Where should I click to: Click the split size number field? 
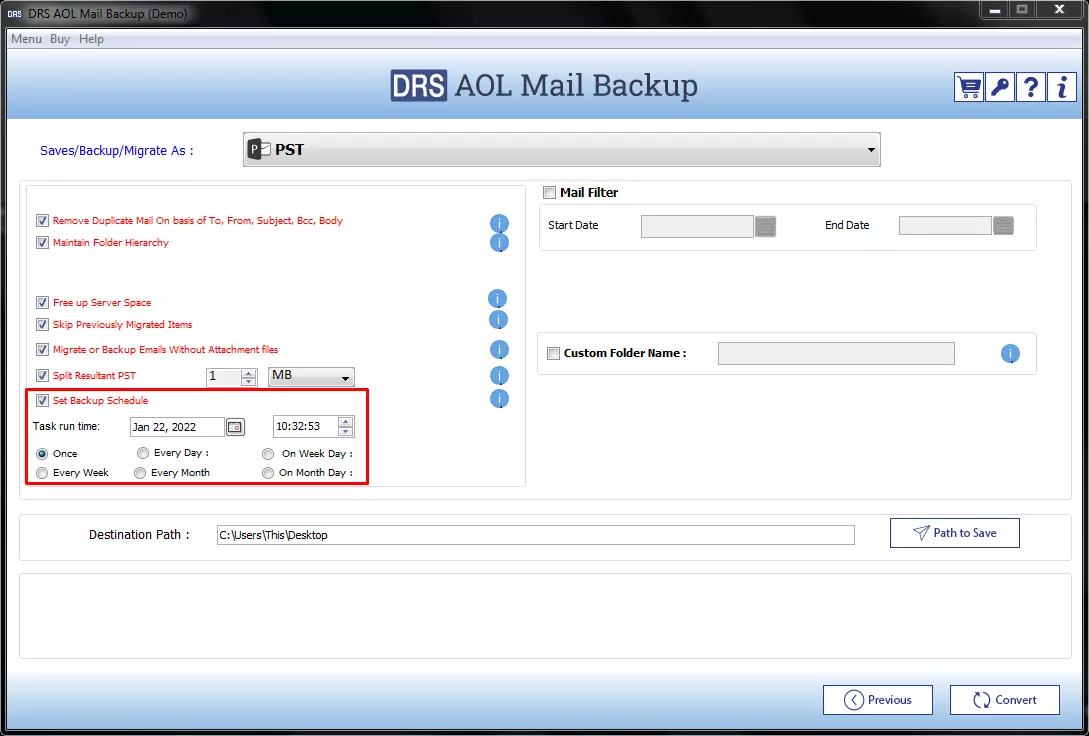pyautogui.click(x=224, y=377)
